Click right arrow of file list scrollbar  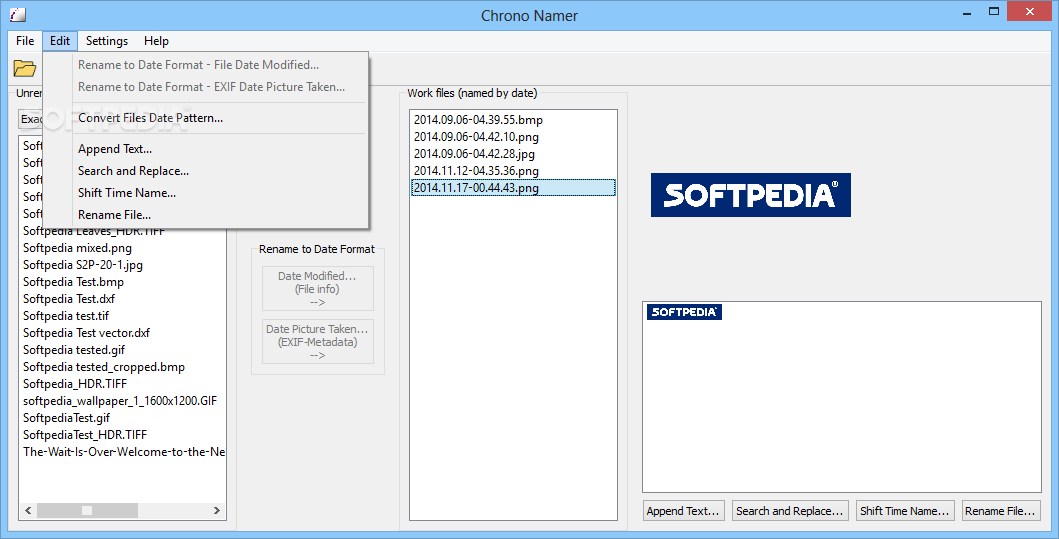[x=217, y=511]
